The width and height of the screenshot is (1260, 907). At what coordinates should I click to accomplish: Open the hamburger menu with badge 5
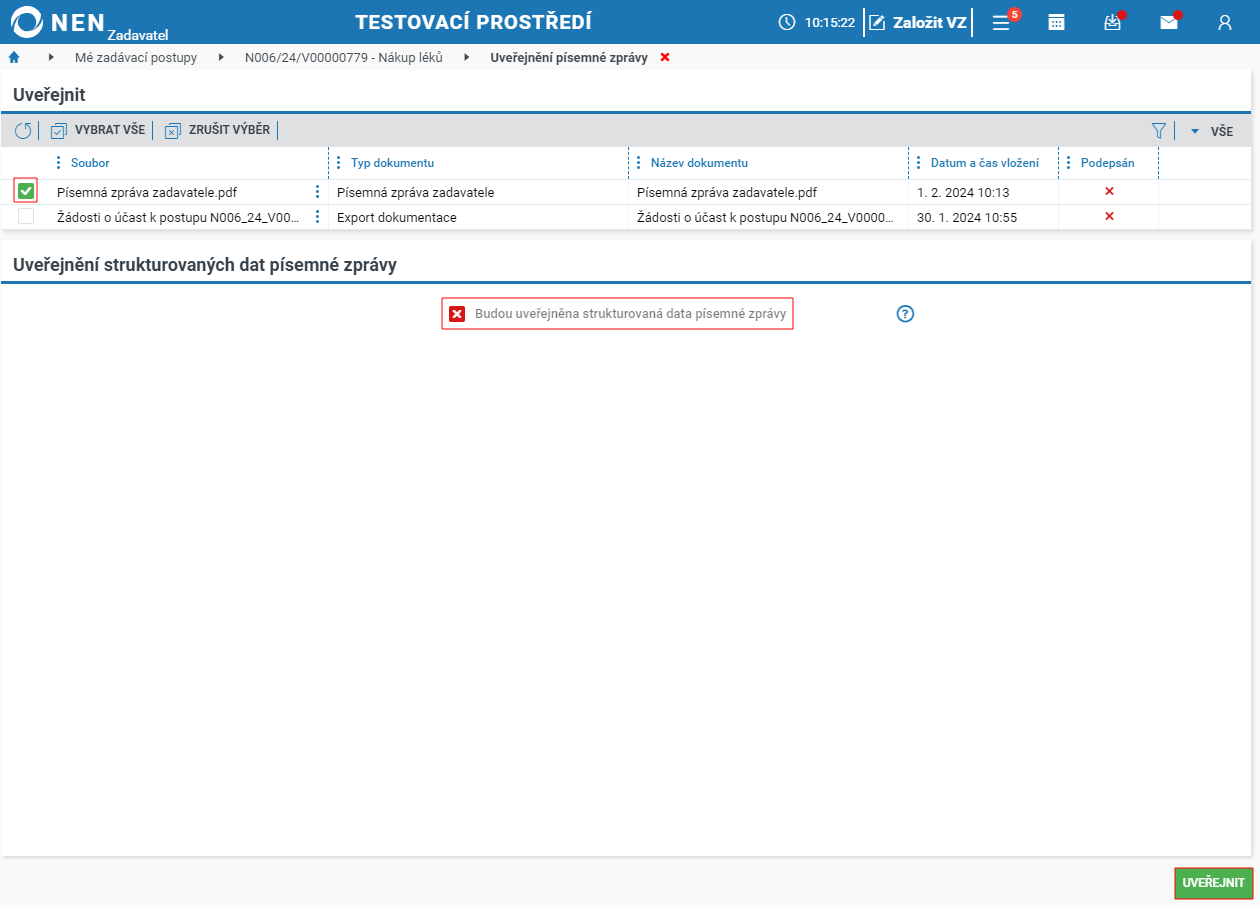(x=1001, y=22)
